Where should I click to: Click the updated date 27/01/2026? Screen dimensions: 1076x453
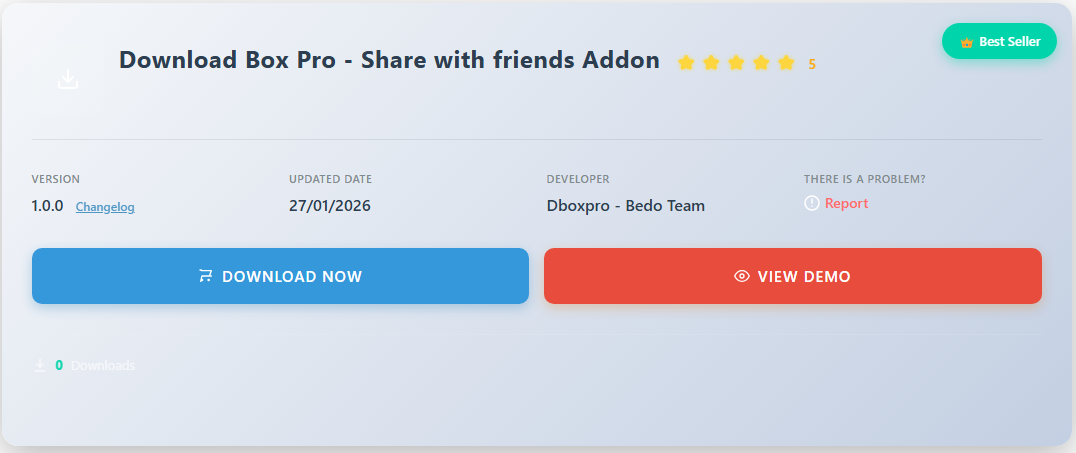point(330,206)
